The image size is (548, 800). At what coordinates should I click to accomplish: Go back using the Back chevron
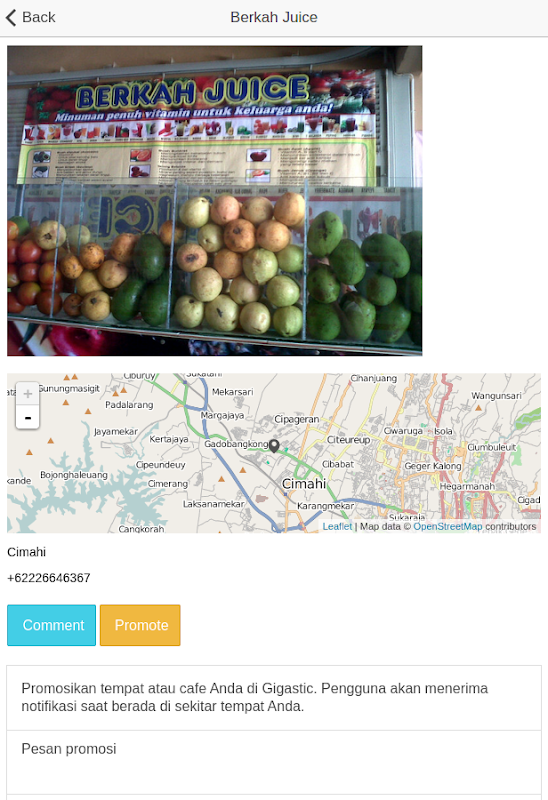(11, 17)
